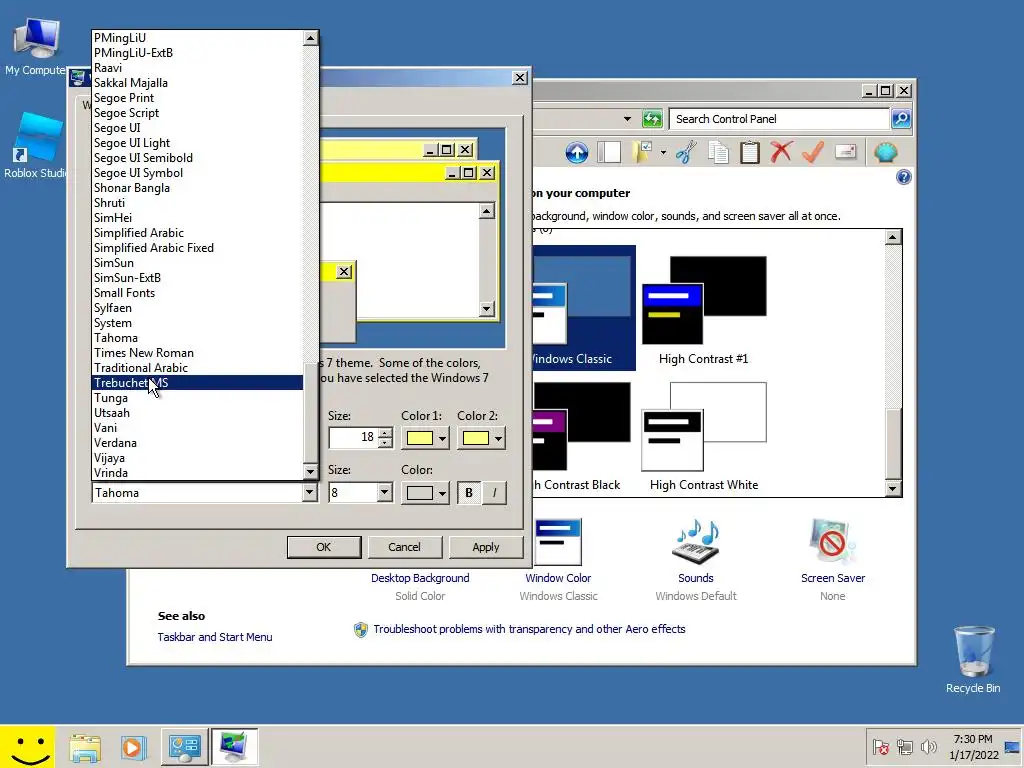Click the blue Help question mark icon
Viewport: 1024px width, 768px height.
(x=904, y=177)
